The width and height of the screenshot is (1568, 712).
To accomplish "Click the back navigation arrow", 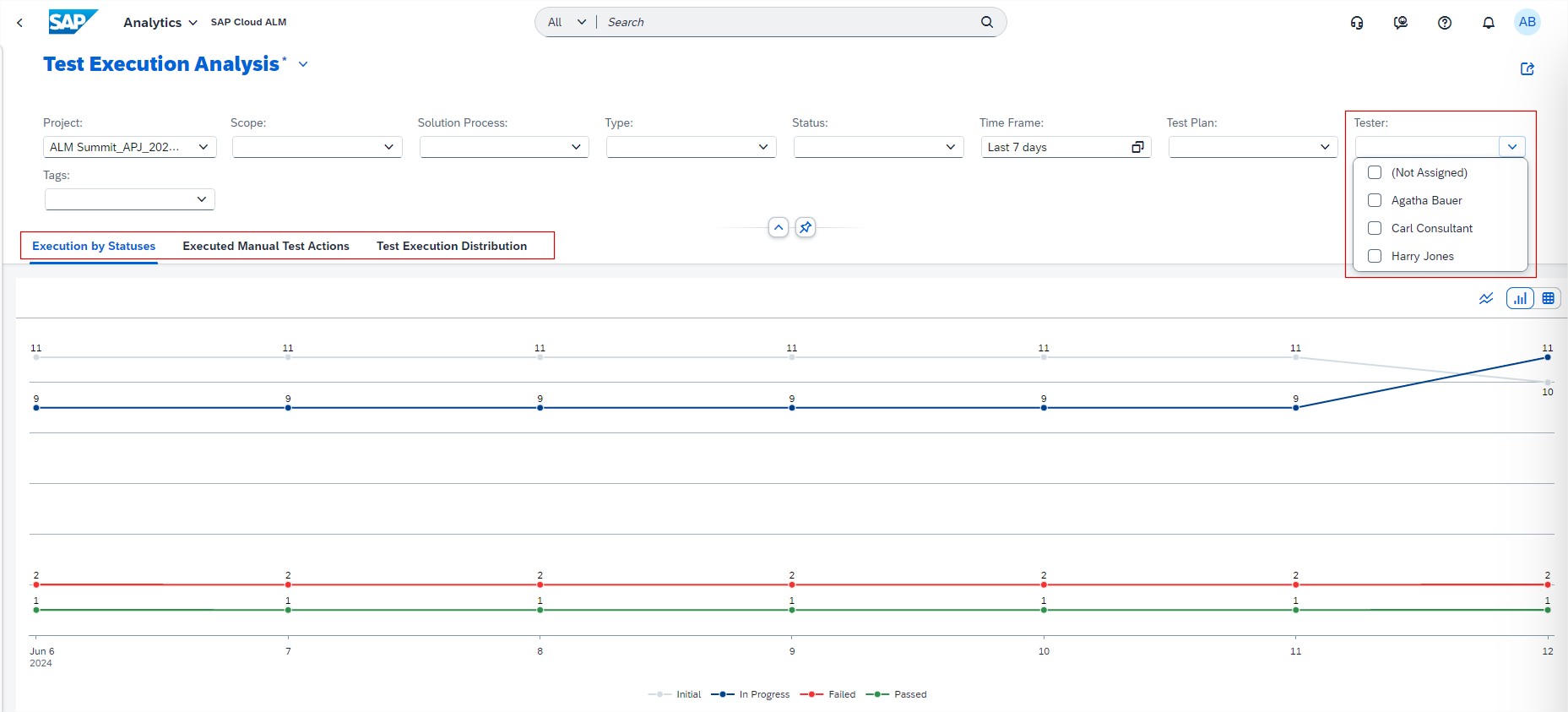I will (x=19, y=23).
